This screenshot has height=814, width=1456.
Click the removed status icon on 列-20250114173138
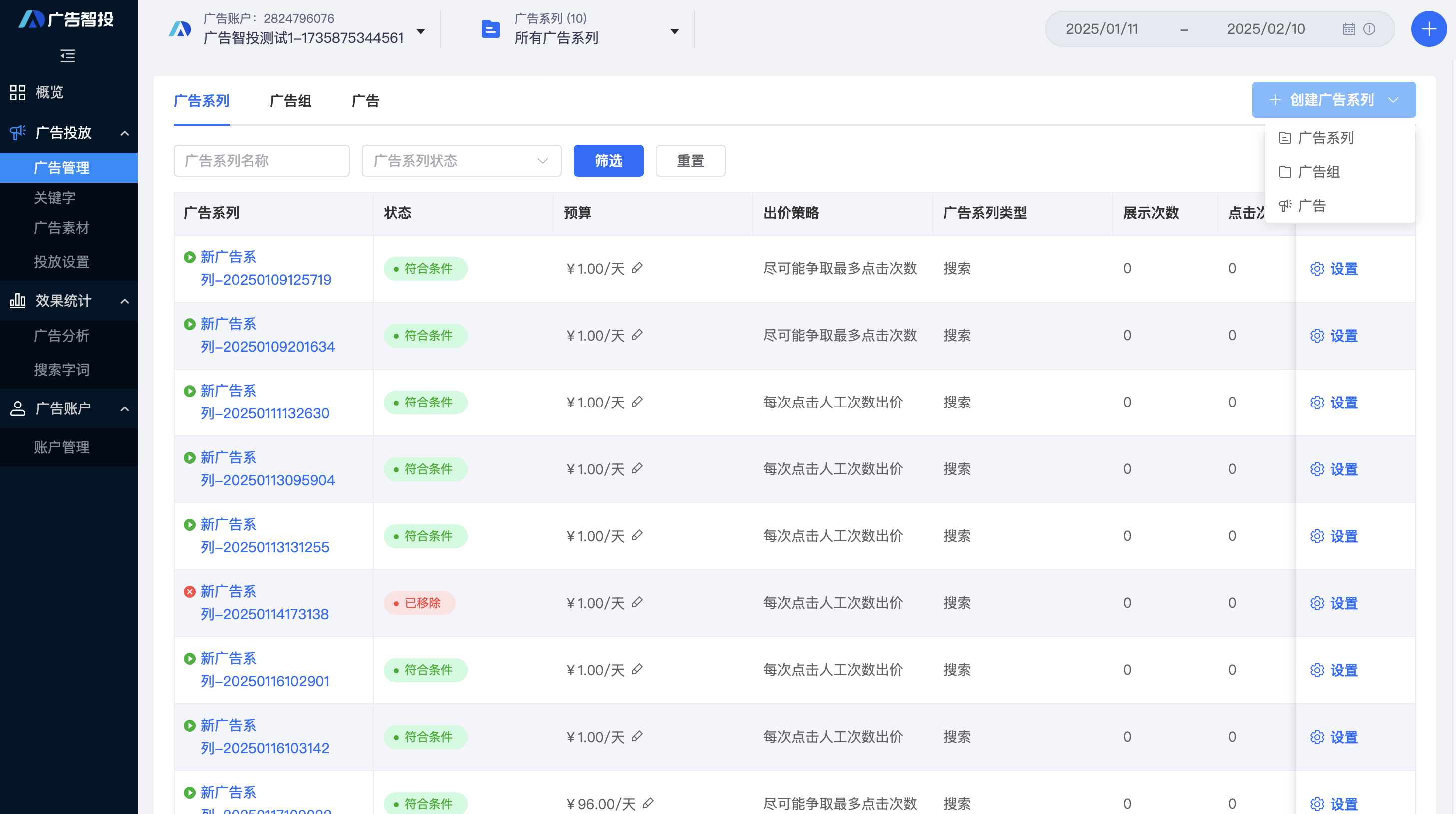[189, 591]
